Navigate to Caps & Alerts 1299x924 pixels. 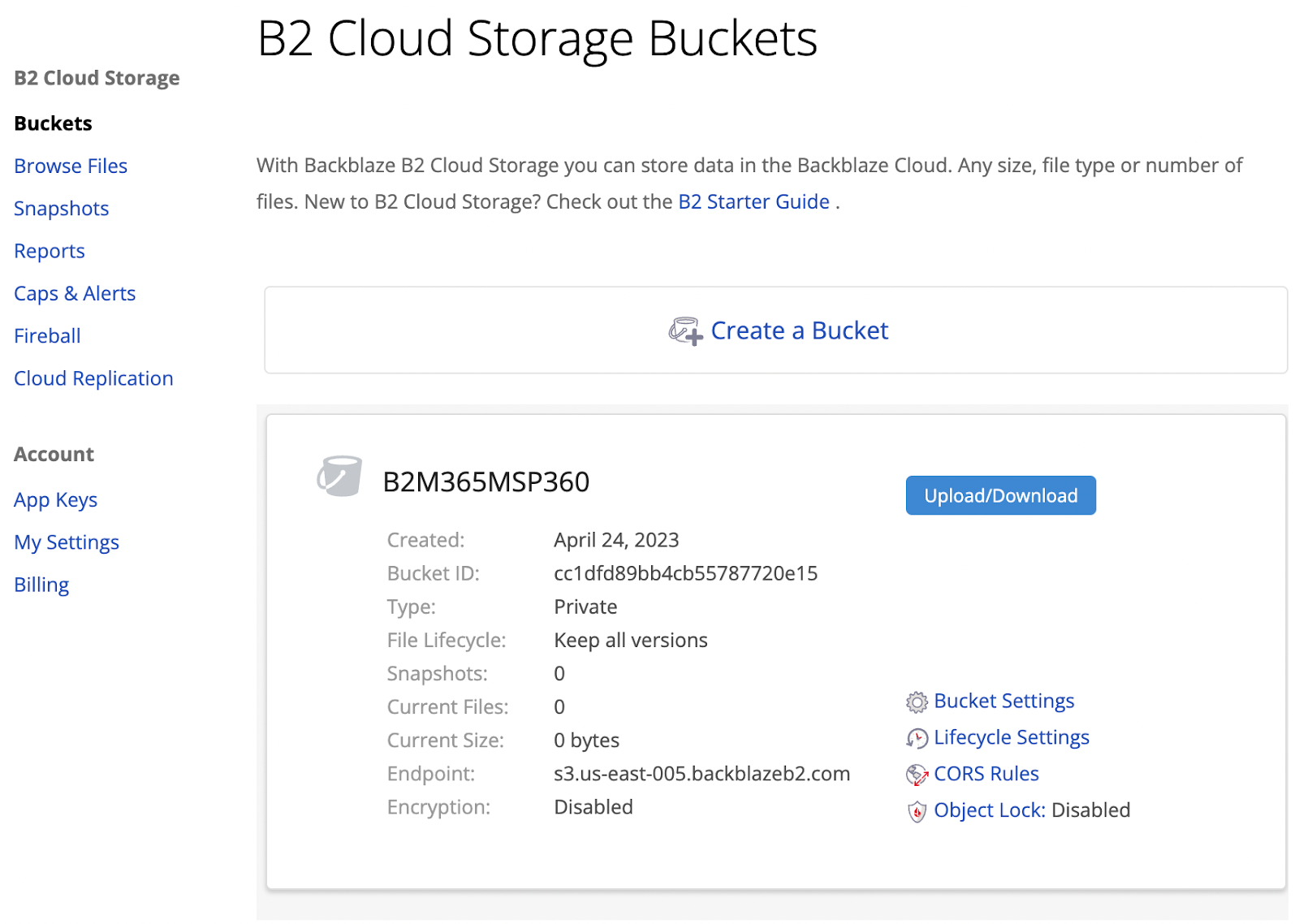tap(75, 293)
